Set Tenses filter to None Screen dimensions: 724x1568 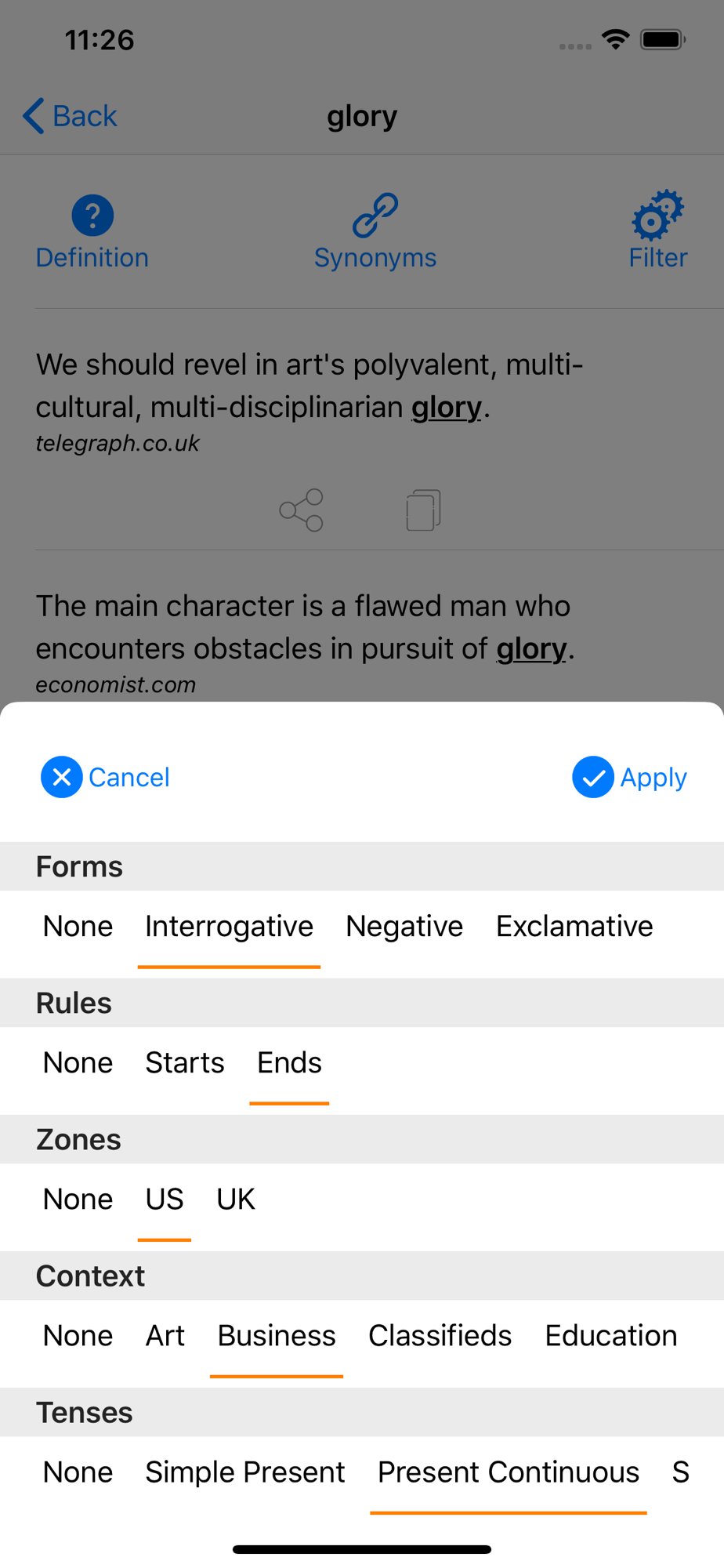tap(78, 1472)
